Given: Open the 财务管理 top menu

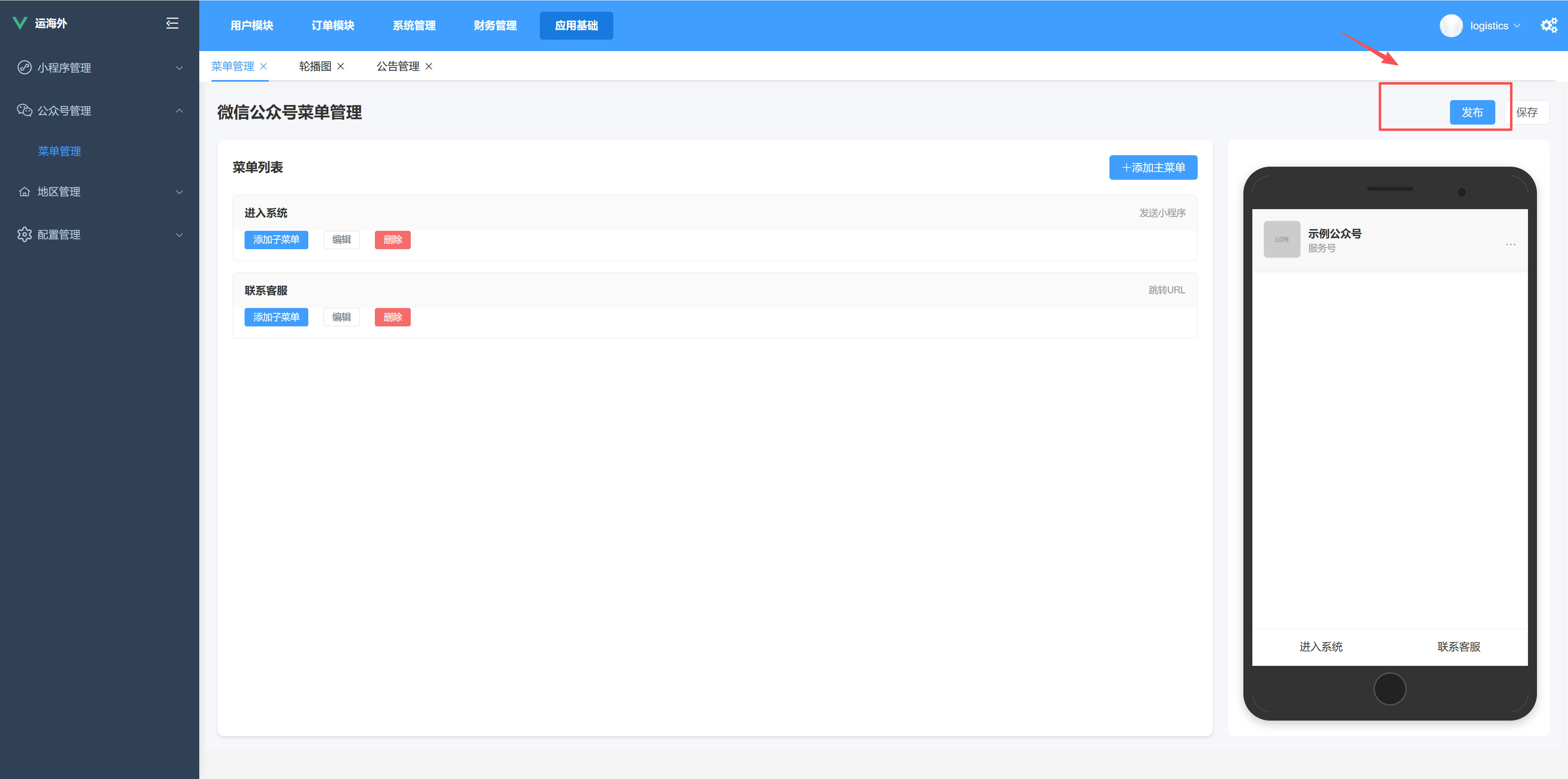Looking at the screenshot, I should pyautogui.click(x=495, y=26).
